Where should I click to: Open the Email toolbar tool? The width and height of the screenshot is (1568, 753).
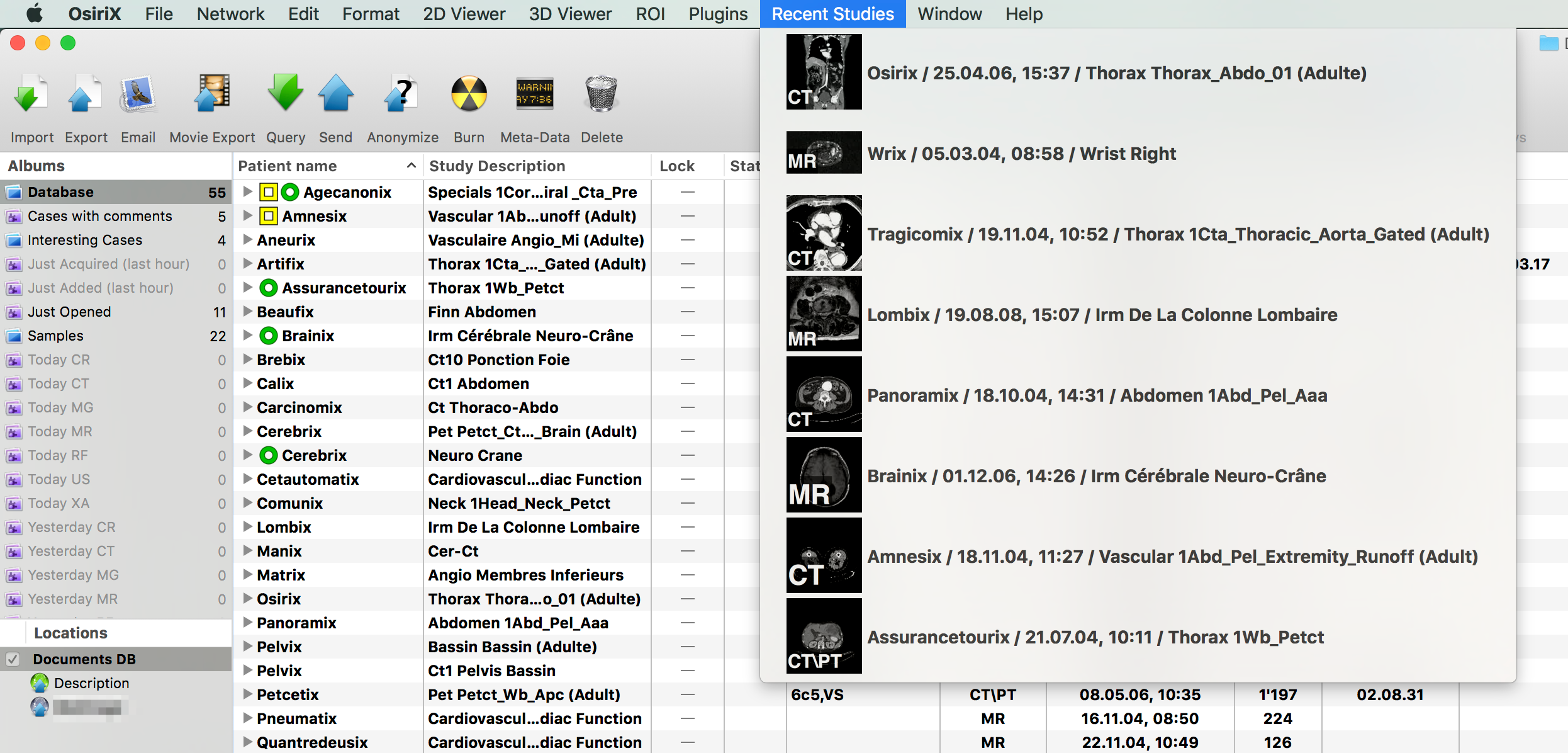tap(138, 94)
